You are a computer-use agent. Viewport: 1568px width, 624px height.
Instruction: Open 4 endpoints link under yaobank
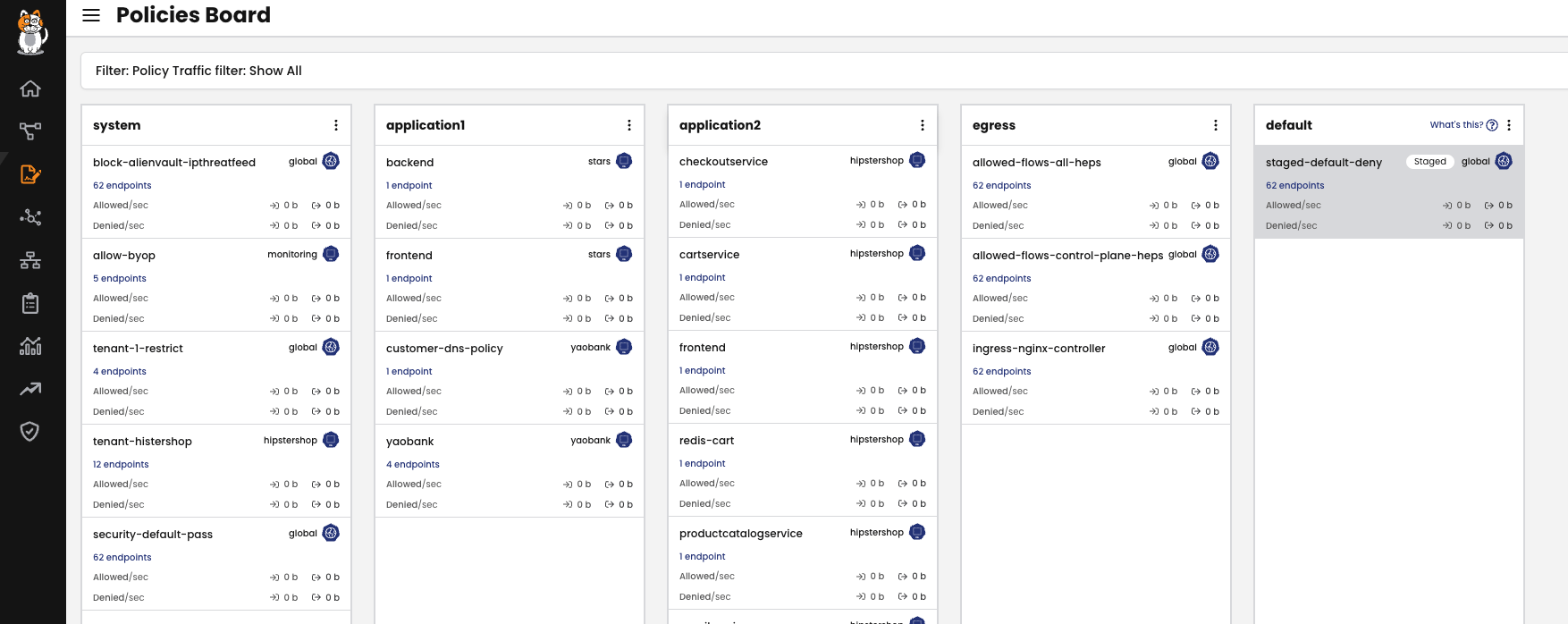click(x=413, y=465)
